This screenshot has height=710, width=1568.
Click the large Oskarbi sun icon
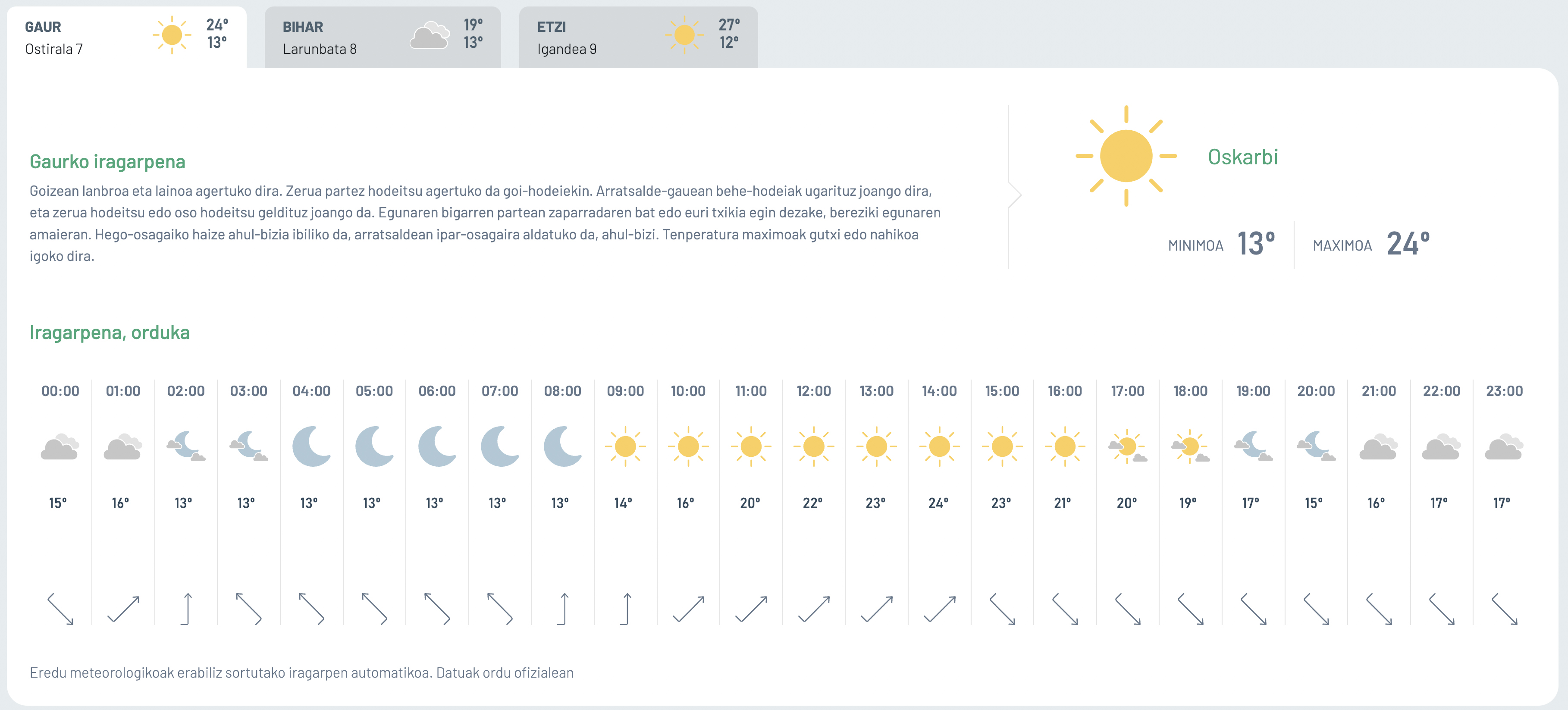coord(1126,156)
